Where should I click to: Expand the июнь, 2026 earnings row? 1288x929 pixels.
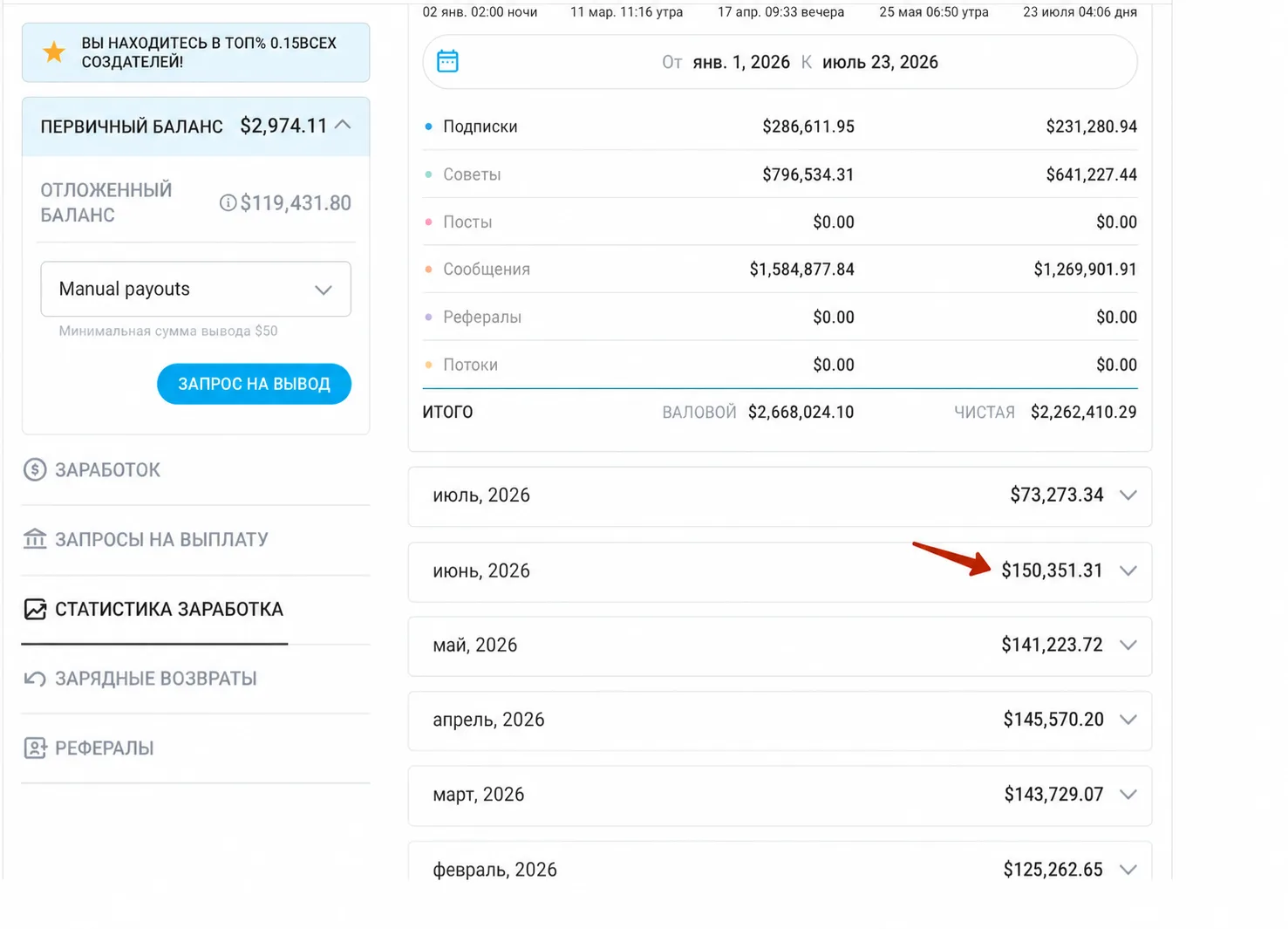tap(780, 571)
